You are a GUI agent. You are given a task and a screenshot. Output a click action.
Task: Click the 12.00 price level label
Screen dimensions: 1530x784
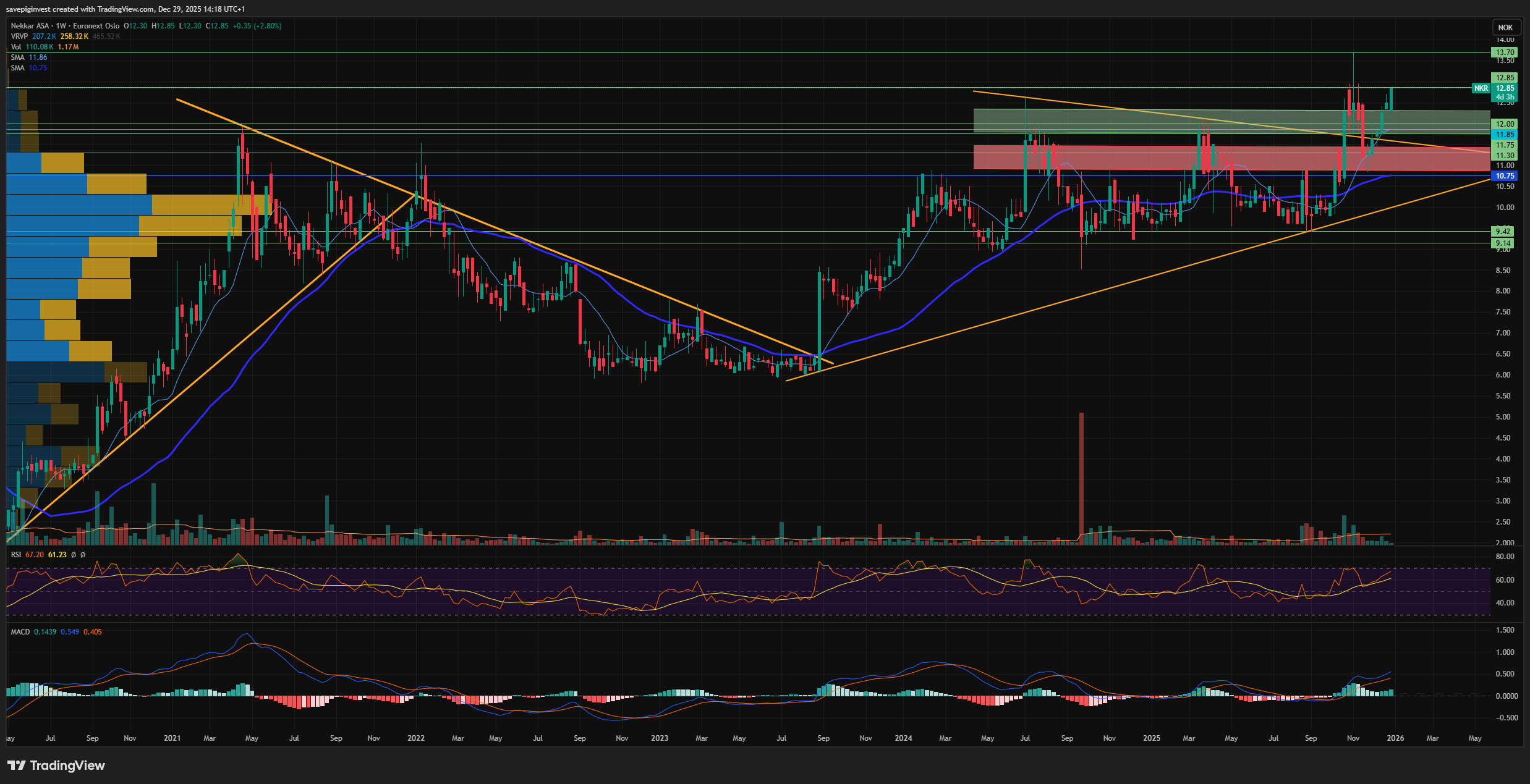(x=1505, y=124)
